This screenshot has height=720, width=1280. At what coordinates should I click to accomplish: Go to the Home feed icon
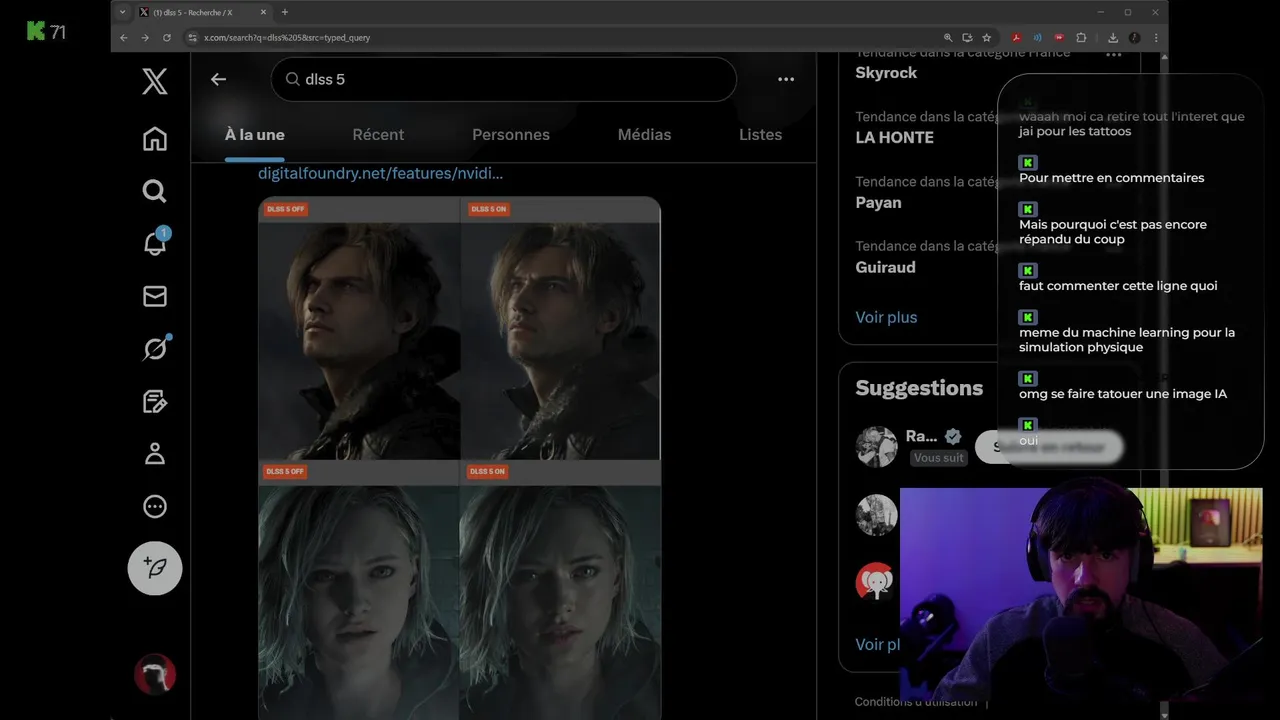[155, 138]
